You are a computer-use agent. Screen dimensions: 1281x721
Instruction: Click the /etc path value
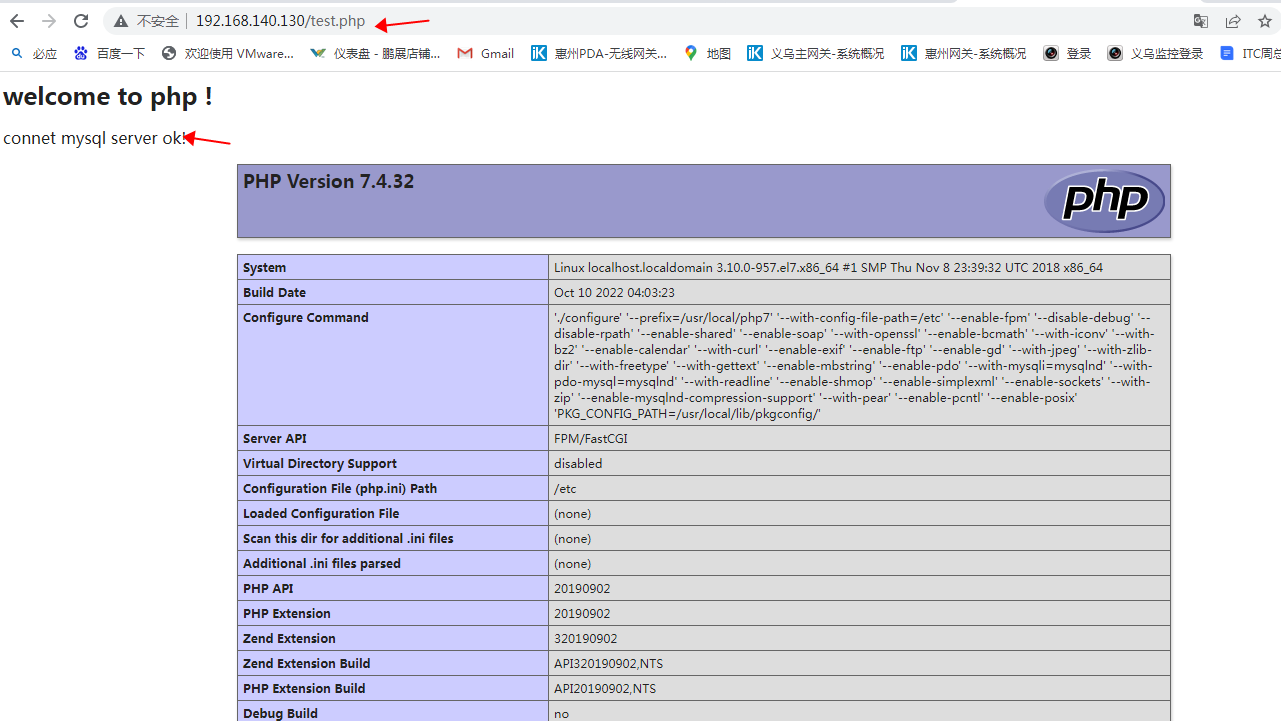565,488
